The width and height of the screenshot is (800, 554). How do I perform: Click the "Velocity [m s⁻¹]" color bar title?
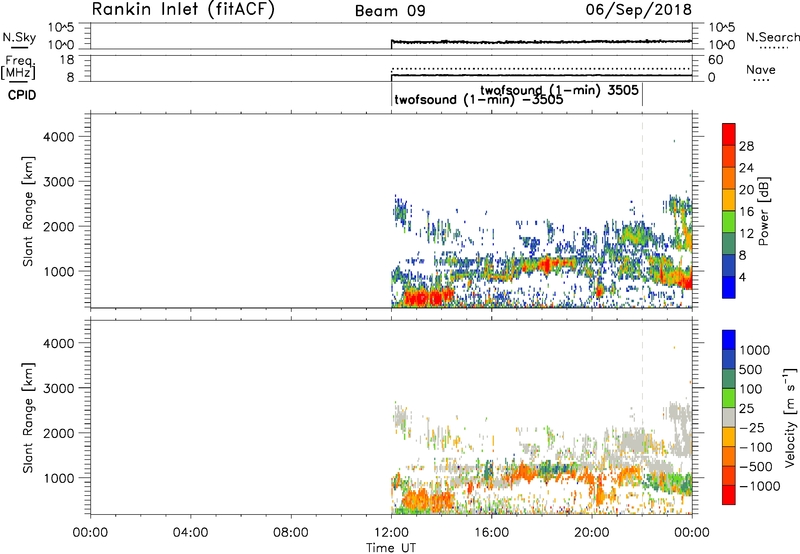point(790,417)
